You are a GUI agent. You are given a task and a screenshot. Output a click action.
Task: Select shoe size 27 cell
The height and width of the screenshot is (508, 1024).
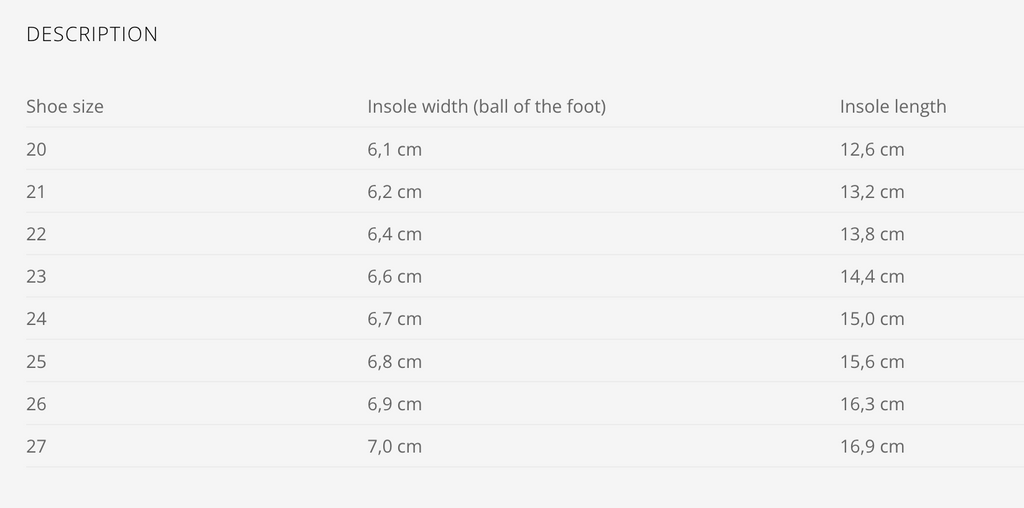pyautogui.click(x=36, y=446)
